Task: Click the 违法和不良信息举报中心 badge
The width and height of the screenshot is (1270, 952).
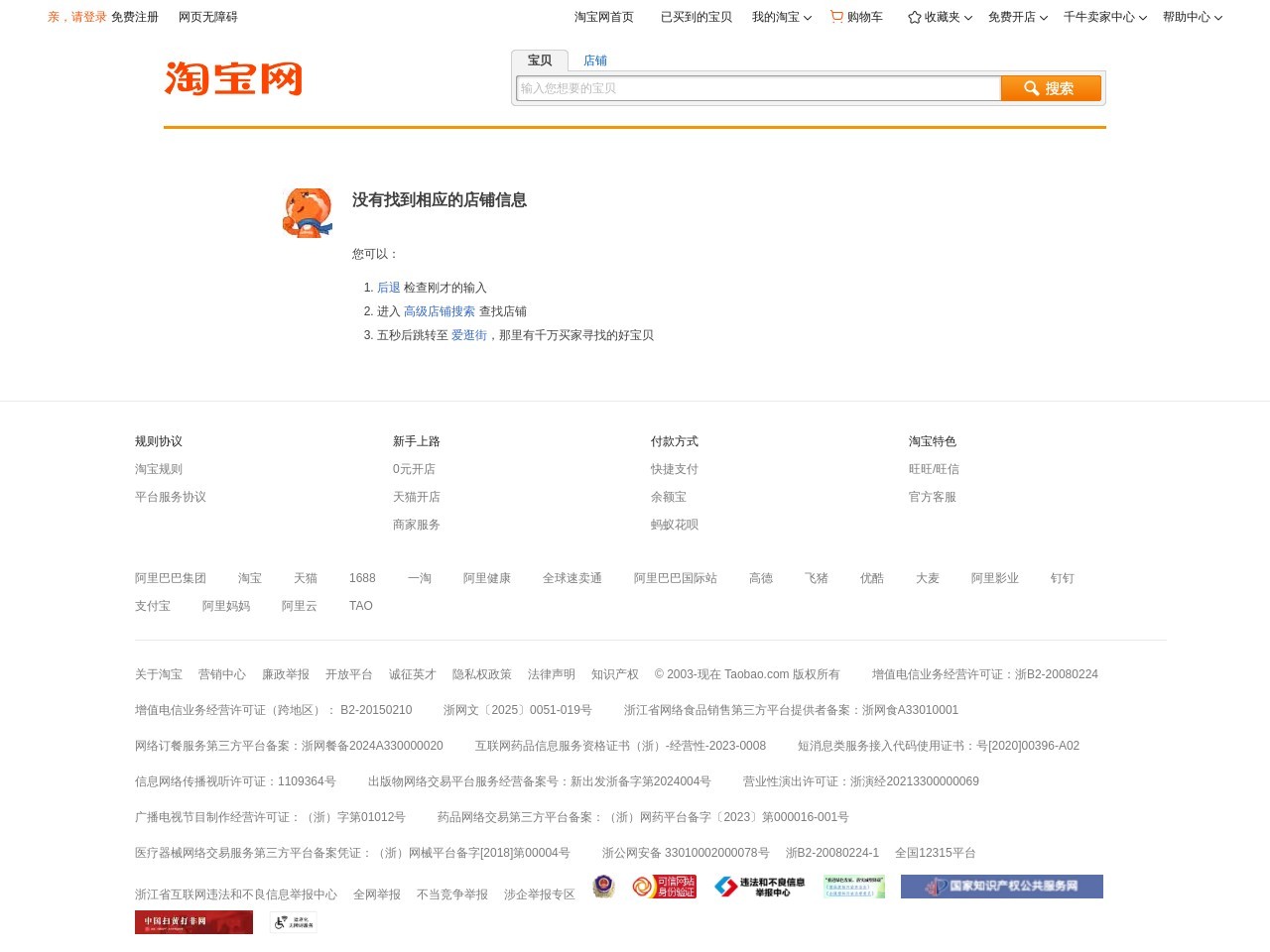Action: click(x=759, y=886)
